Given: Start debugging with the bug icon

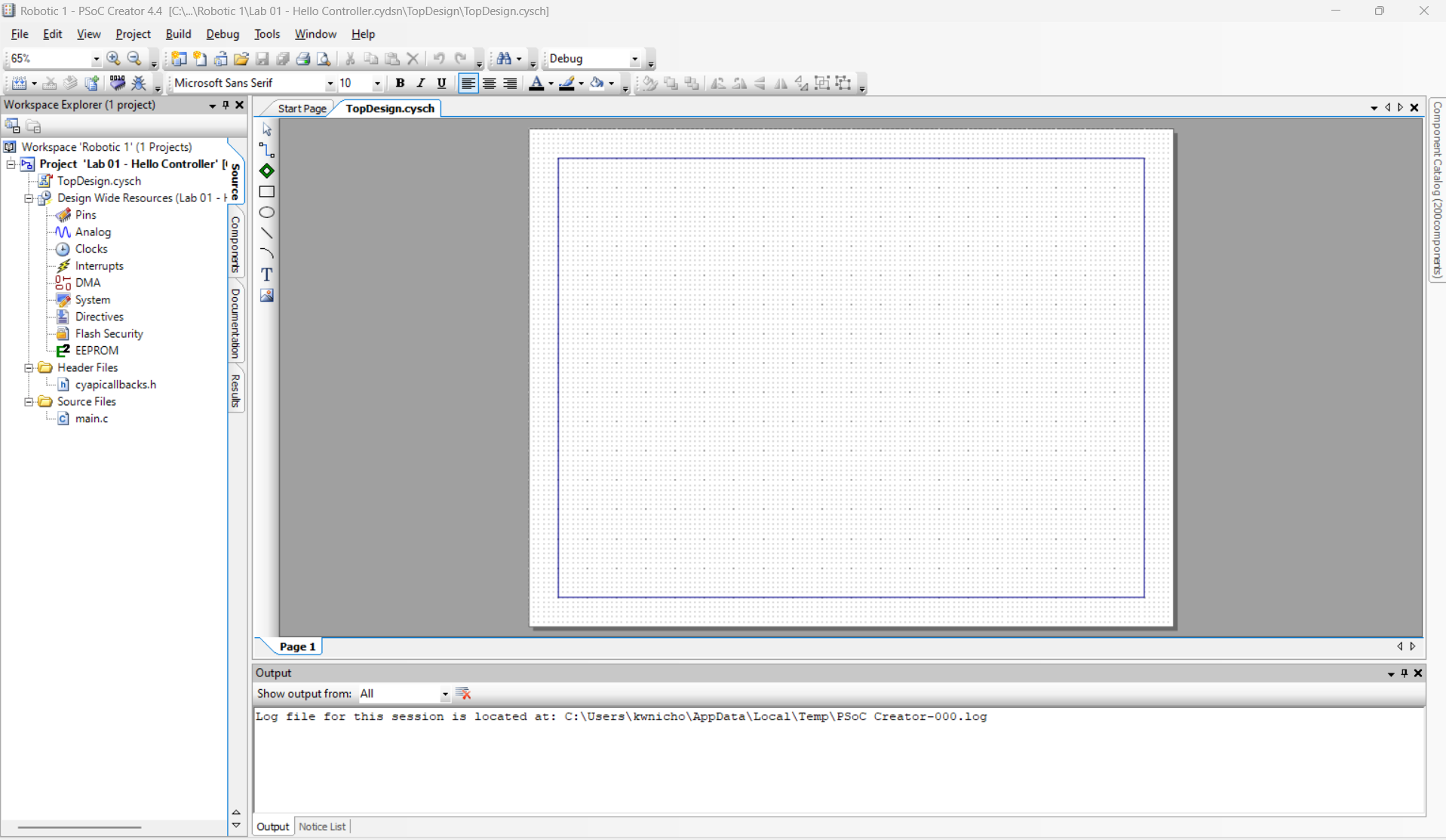Looking at the screenshot, I should pyautogui.click(x=139, y=84).
